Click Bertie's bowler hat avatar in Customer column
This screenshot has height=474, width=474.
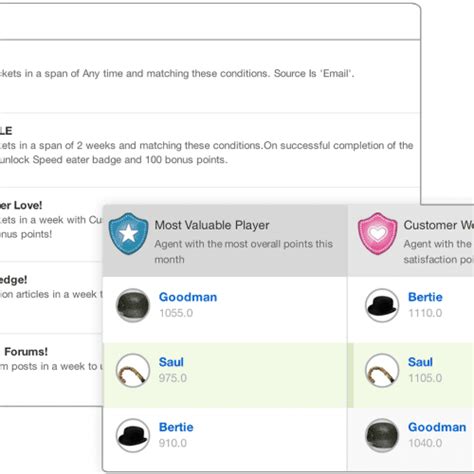pos(382,305)
